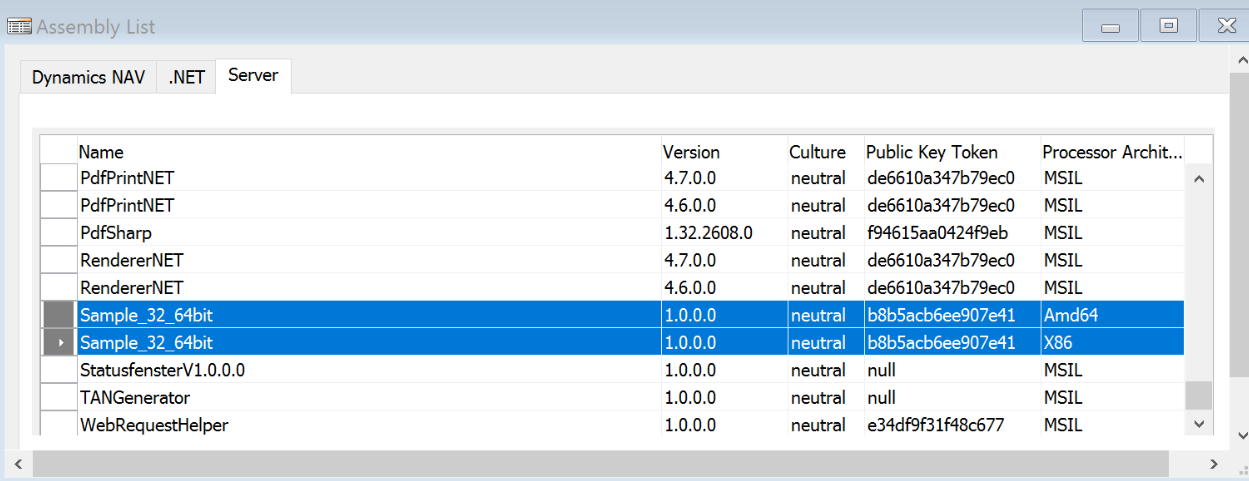Image resolution: width=1249 pixels, height=481 pixels.
Task: Minimize the Assembly List window
Action: [x=1110, y=26]
